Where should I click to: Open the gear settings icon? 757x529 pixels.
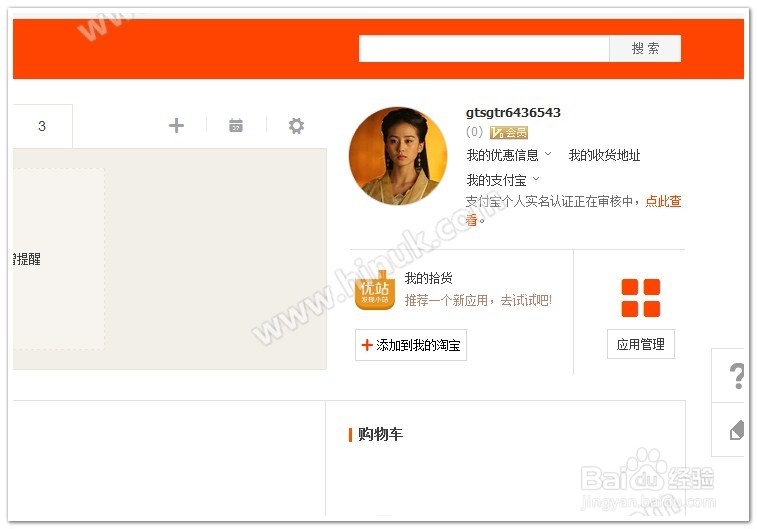pos(296,125)
